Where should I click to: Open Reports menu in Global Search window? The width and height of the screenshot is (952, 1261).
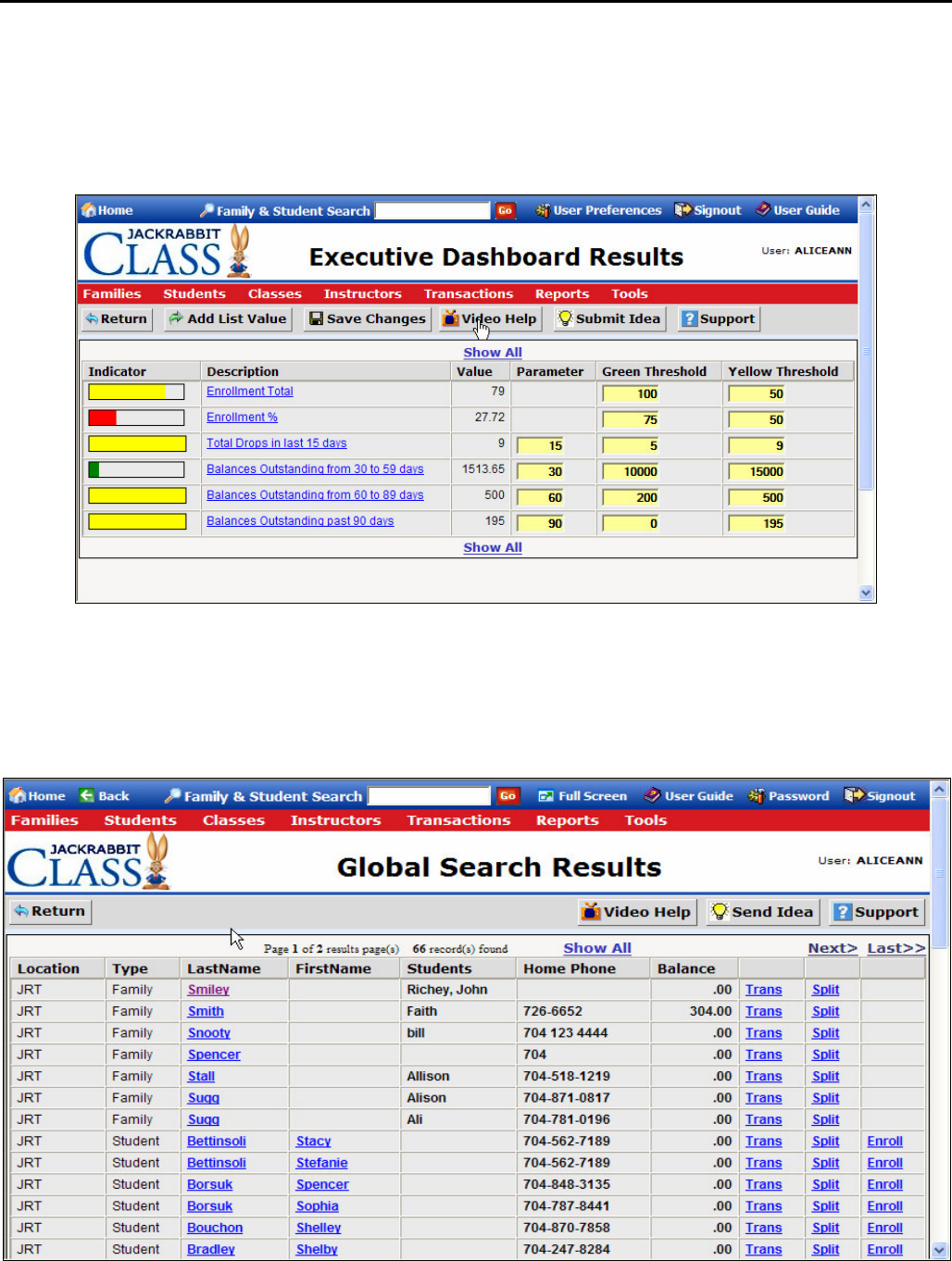pyautogui.click(x=568, y=820)
